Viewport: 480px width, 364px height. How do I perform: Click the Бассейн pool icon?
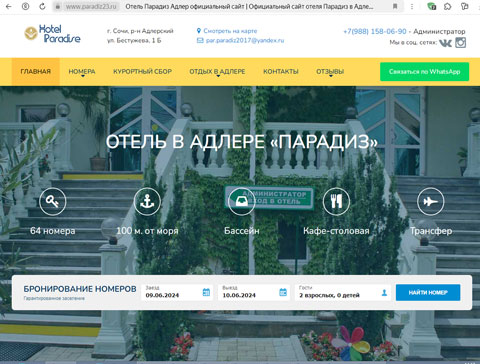(x=242, y=201)
